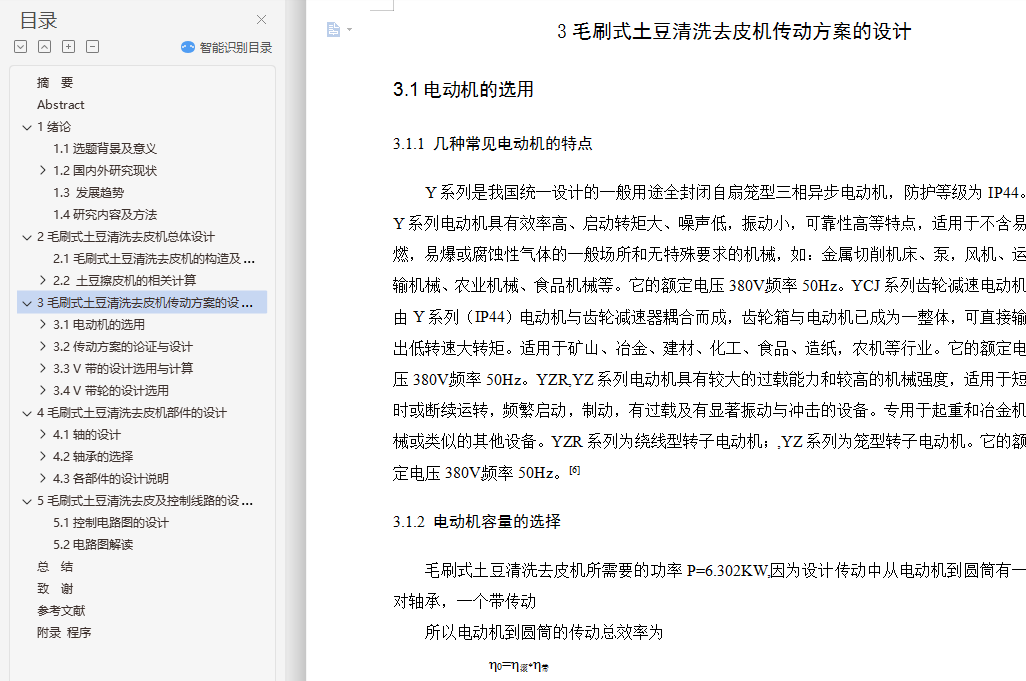This screenshot has width=1026, height=681.
Task: Navigate to 附录 程序
Action: pos(64,633)
